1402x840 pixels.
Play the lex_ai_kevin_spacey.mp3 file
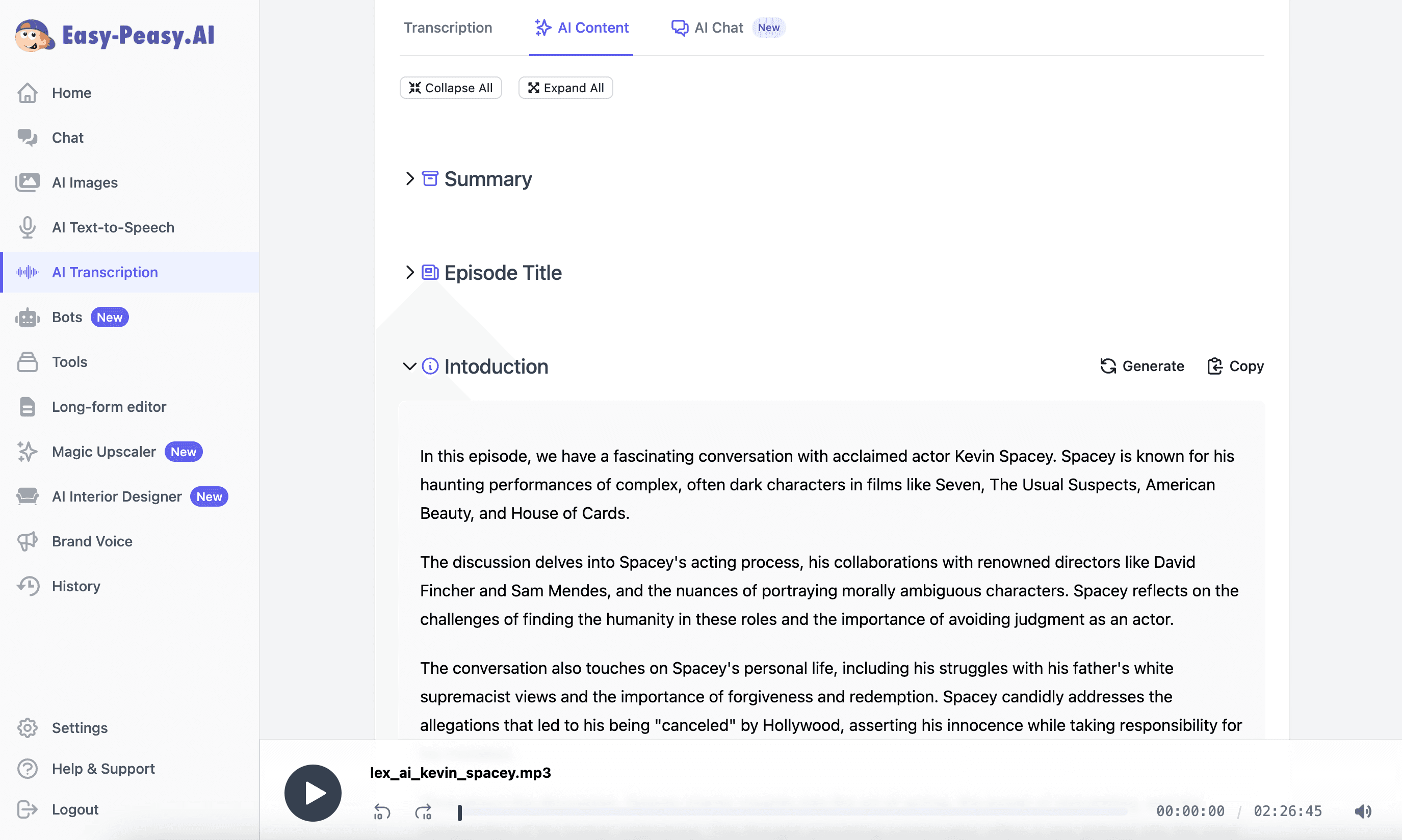313,793
